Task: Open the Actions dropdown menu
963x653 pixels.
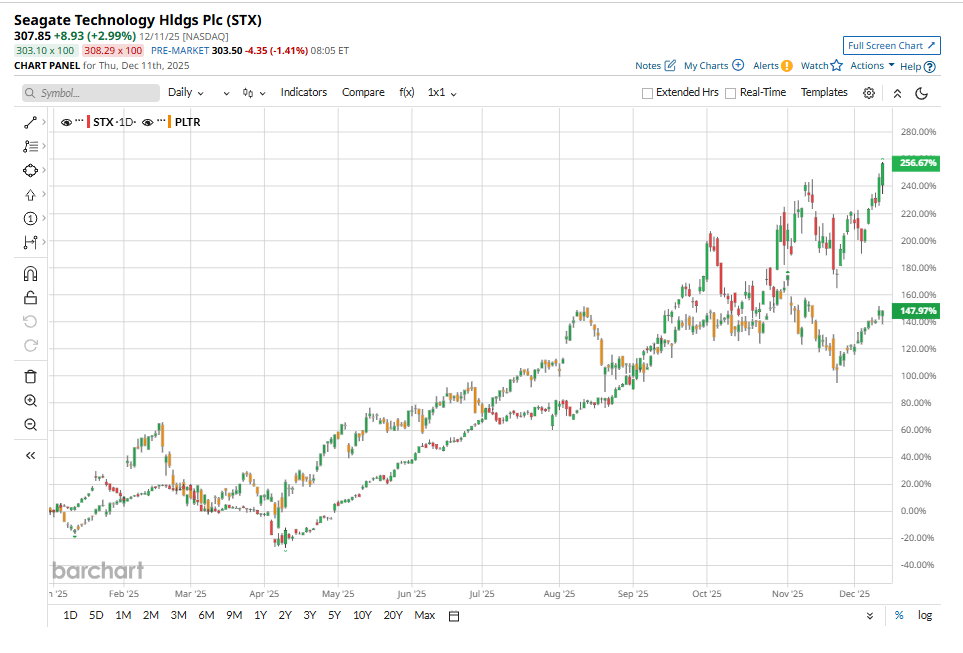Action: (872, 66)
